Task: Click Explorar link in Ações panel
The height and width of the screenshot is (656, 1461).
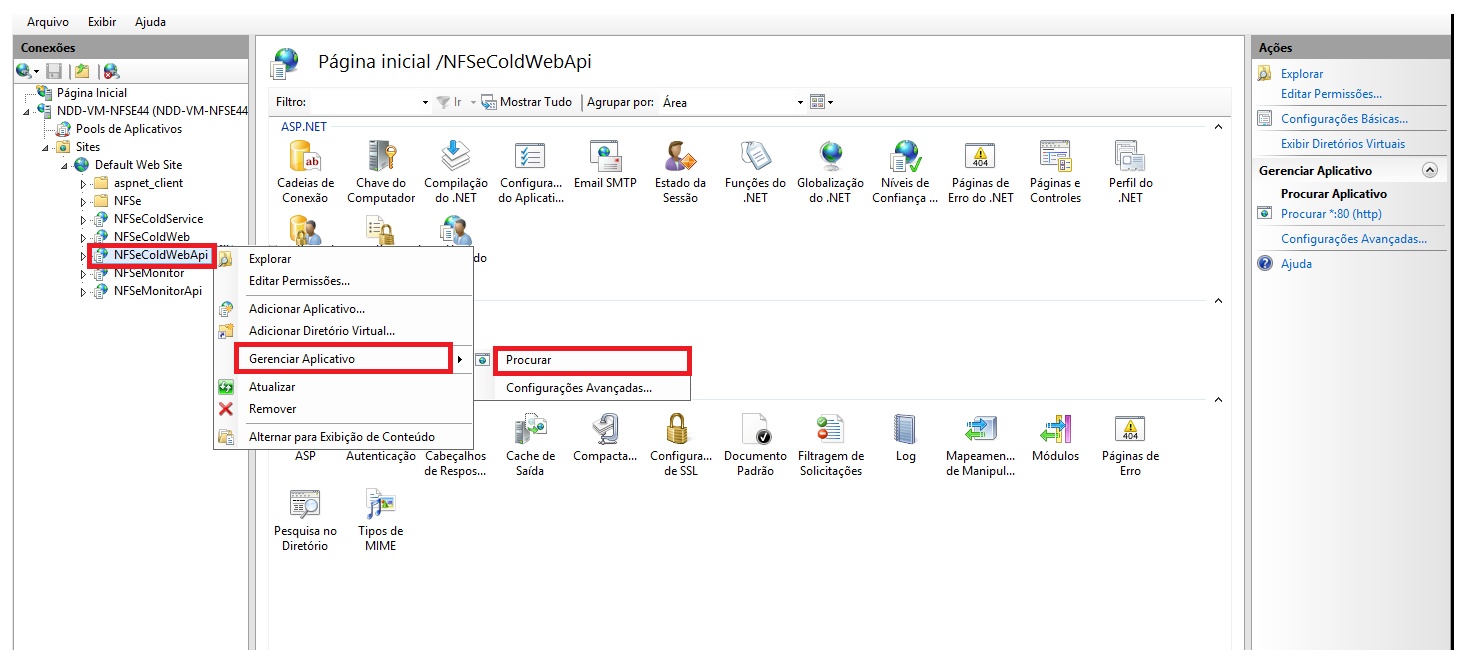Action: [1302, 74]
